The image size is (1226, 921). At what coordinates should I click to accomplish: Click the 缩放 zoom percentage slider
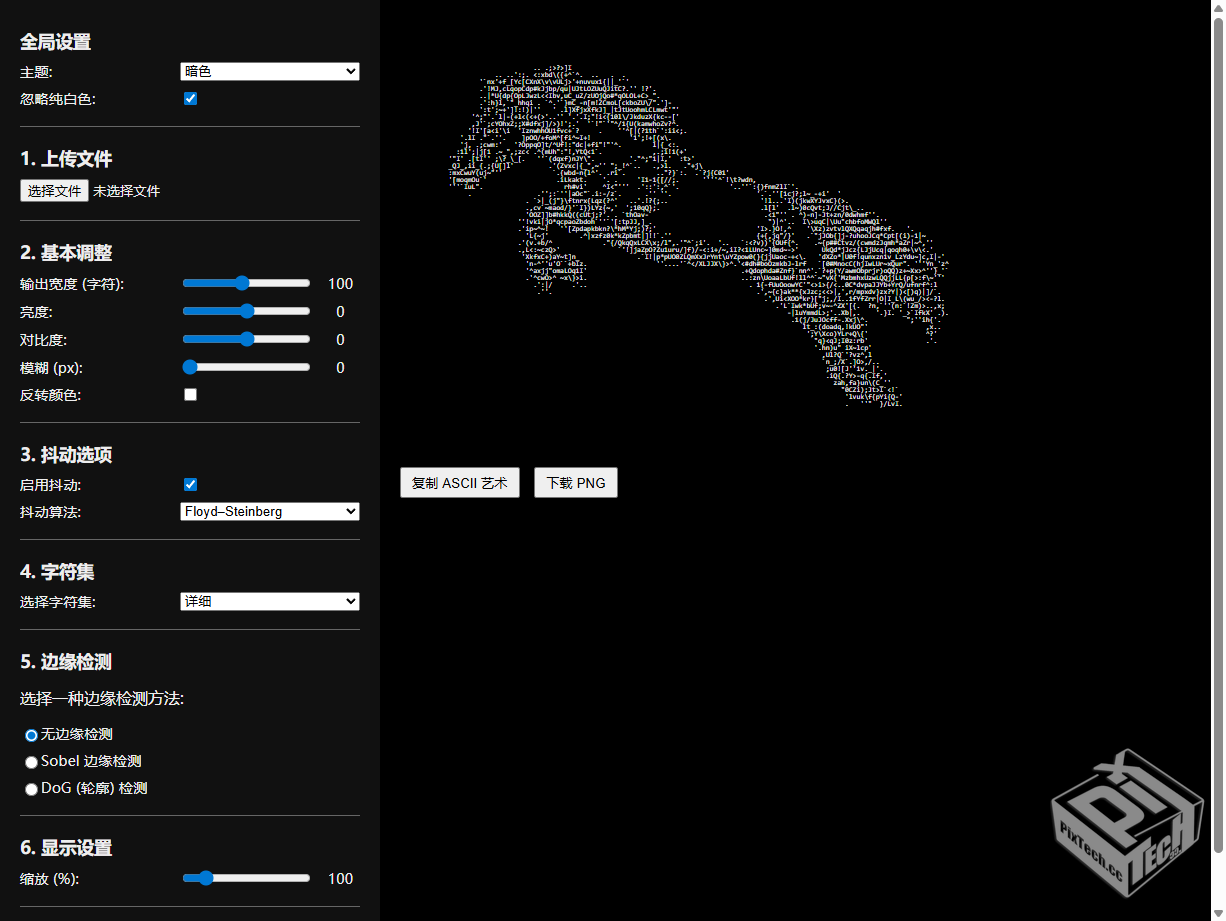tap(246, 878)
